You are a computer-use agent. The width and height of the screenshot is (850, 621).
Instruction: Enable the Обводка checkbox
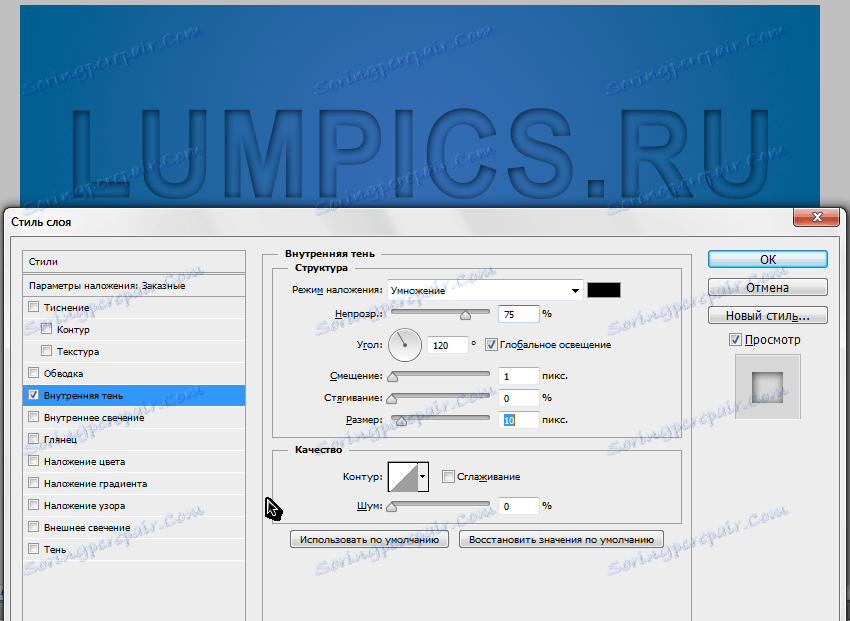[34, 373]
